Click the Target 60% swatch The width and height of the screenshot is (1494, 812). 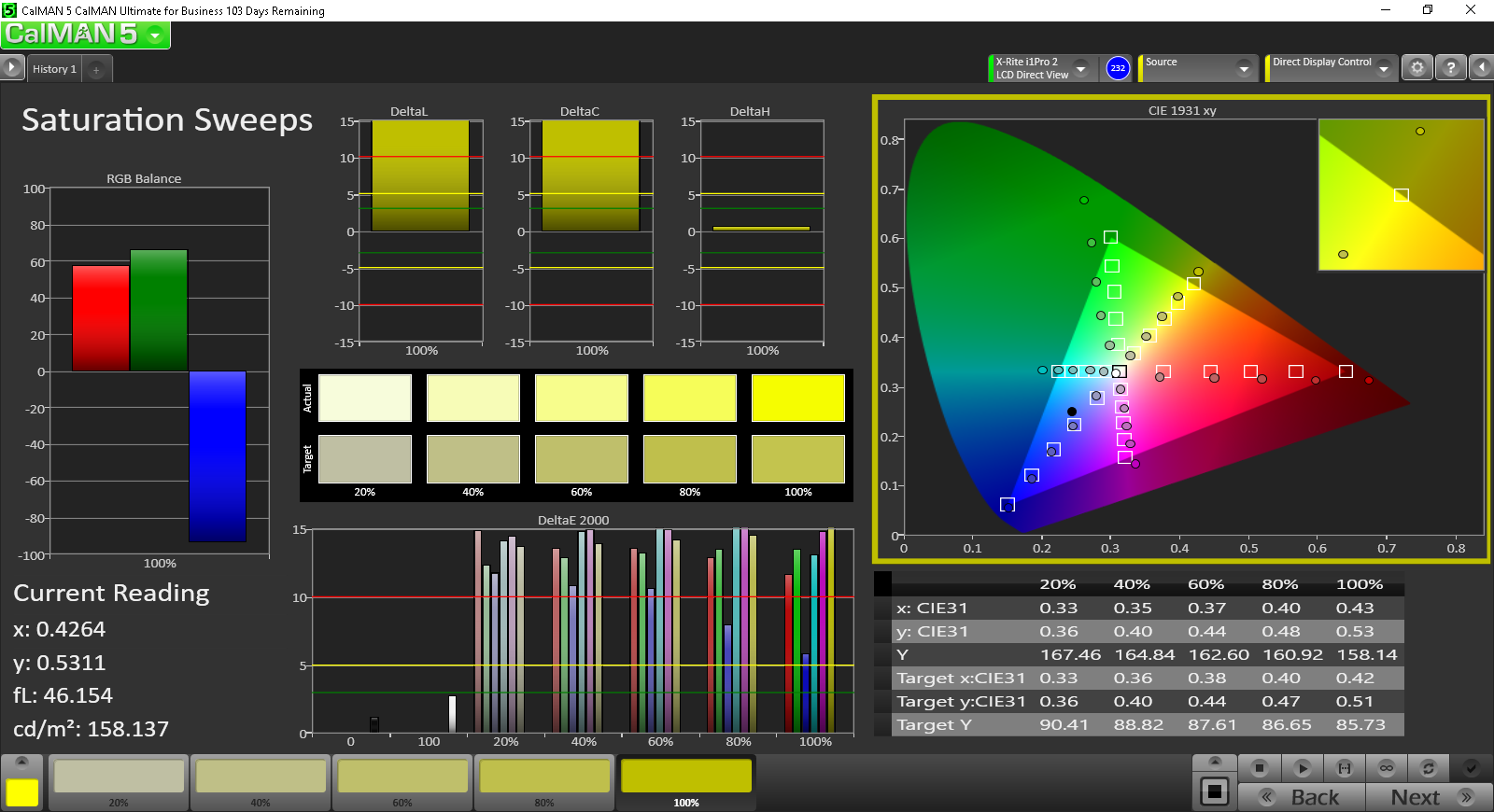582,458
